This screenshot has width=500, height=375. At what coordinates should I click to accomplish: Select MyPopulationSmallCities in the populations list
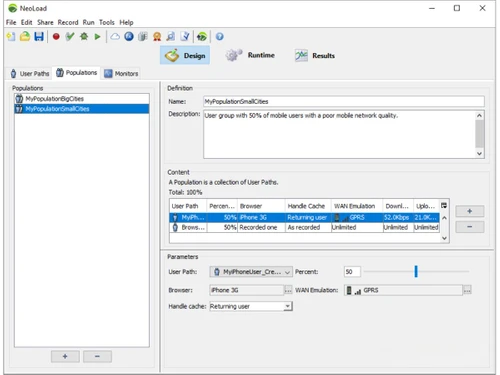pyautogui.click(x=82, y=109)
